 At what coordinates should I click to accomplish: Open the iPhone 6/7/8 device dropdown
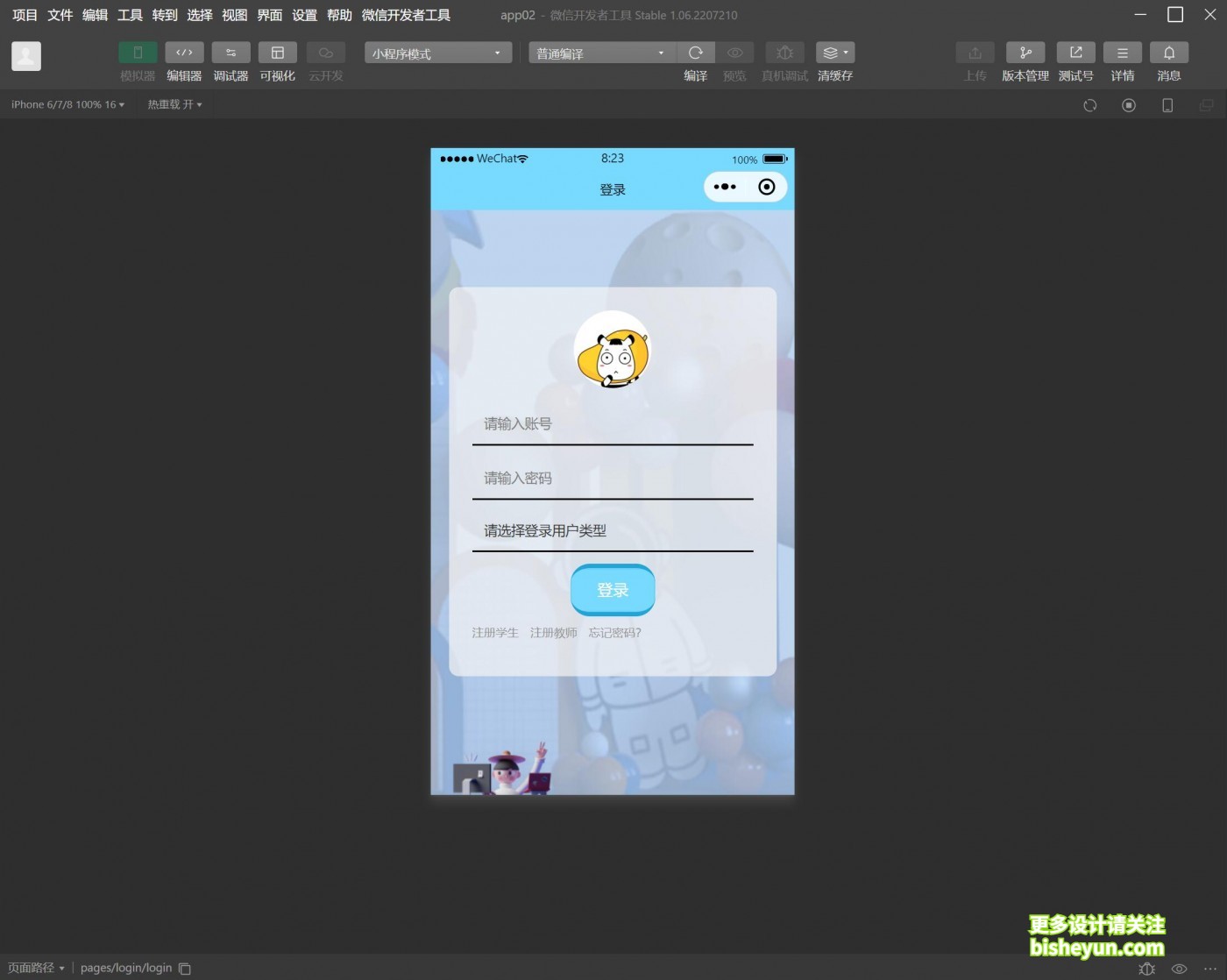point(67,104)
